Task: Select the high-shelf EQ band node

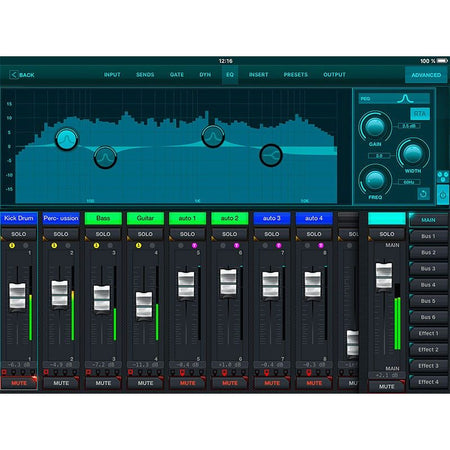Action: click(271, 155)
